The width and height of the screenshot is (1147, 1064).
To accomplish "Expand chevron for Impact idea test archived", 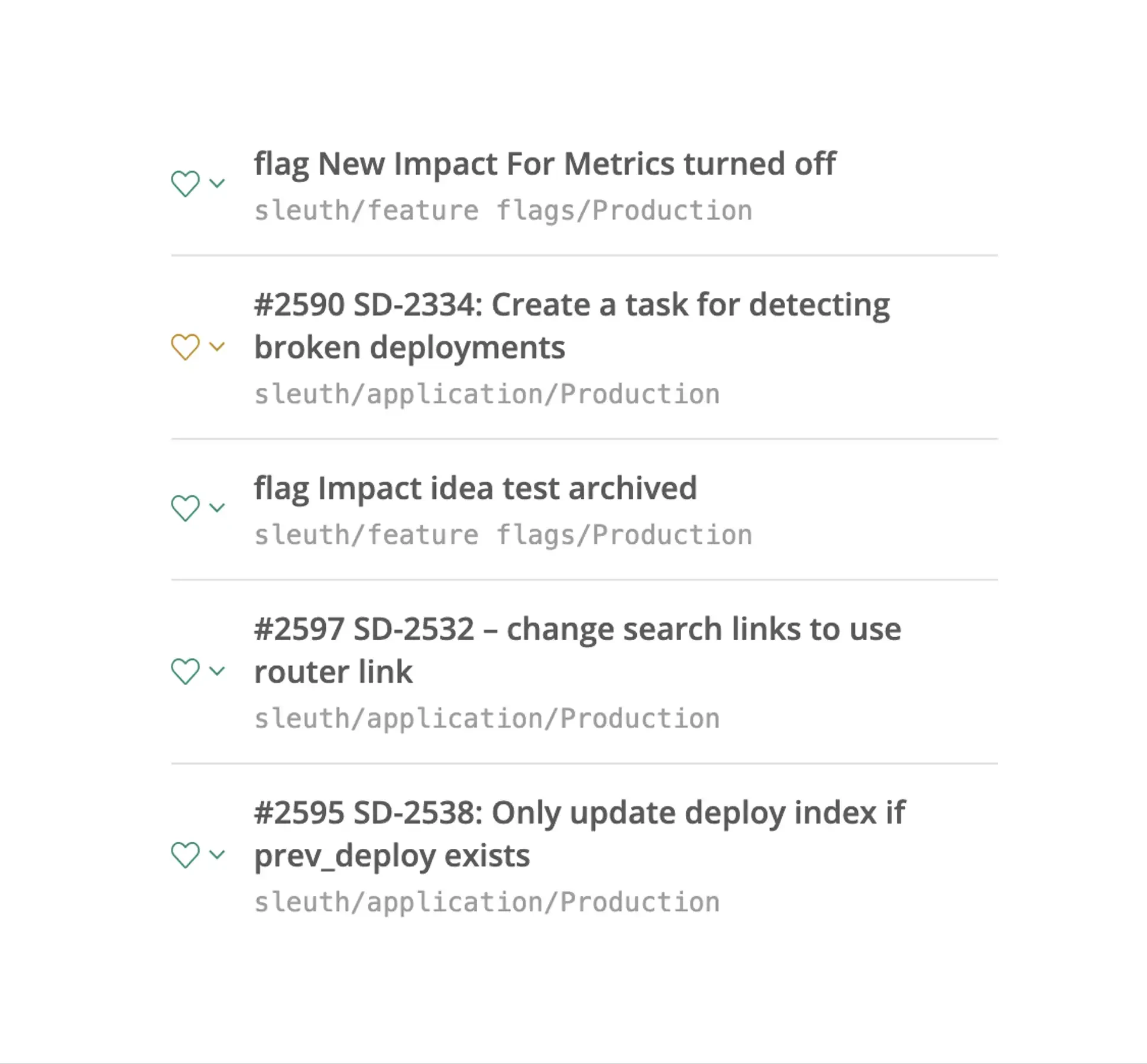I will 217,508.
